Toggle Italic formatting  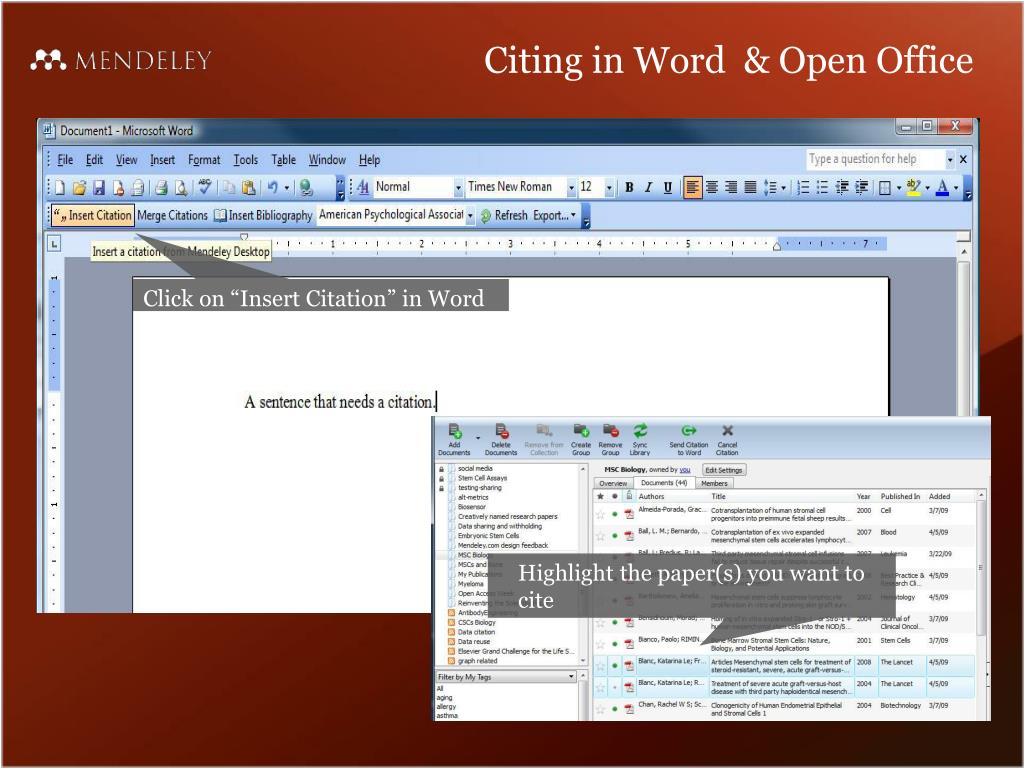tap(648, 187)
